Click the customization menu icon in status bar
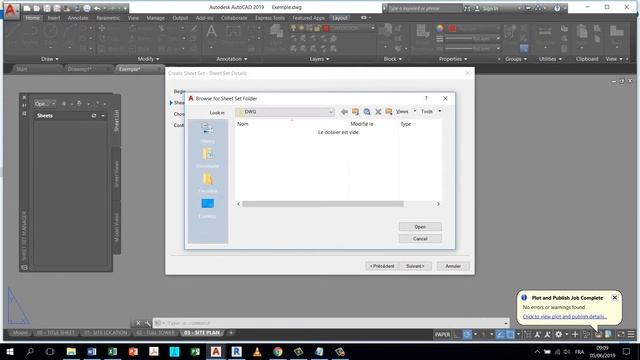Viewport: 640px width, 360px height. point(631,334)
